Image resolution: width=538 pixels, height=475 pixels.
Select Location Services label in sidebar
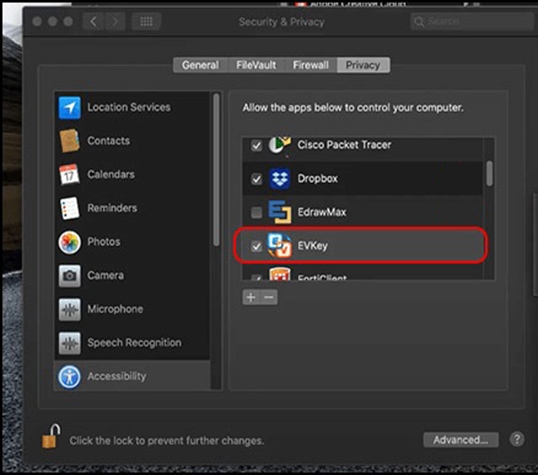(x=129, y=107)
